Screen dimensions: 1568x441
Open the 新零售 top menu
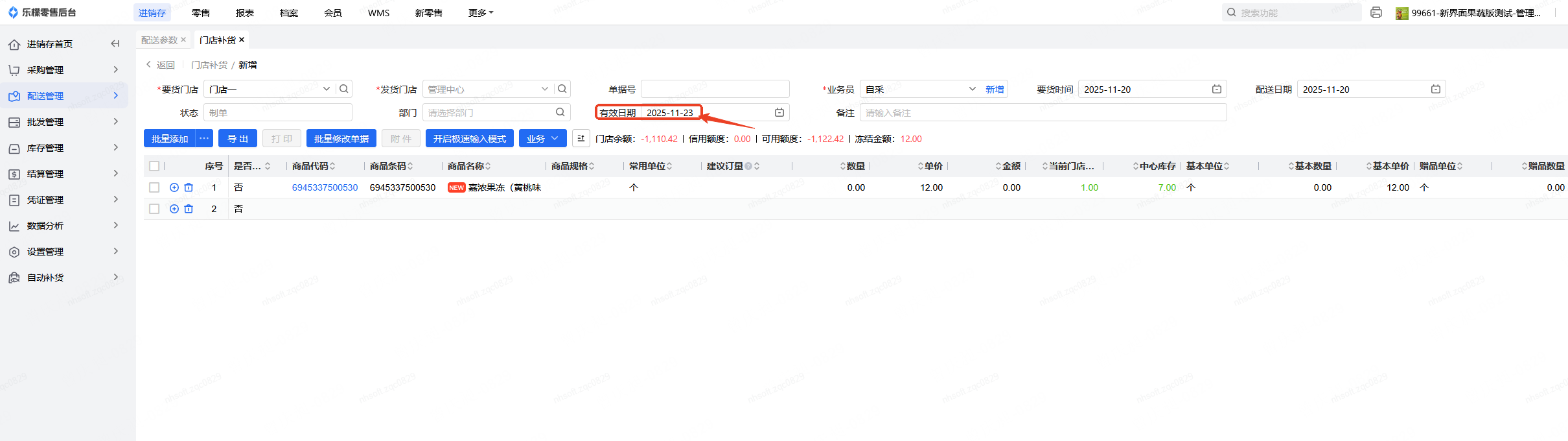(x=429, y=12)
